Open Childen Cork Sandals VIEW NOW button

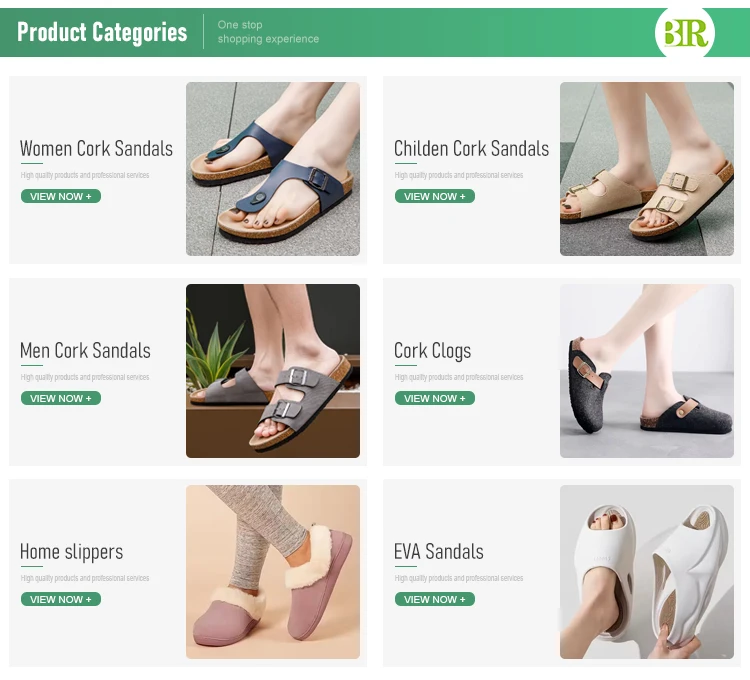coord(435,196)
